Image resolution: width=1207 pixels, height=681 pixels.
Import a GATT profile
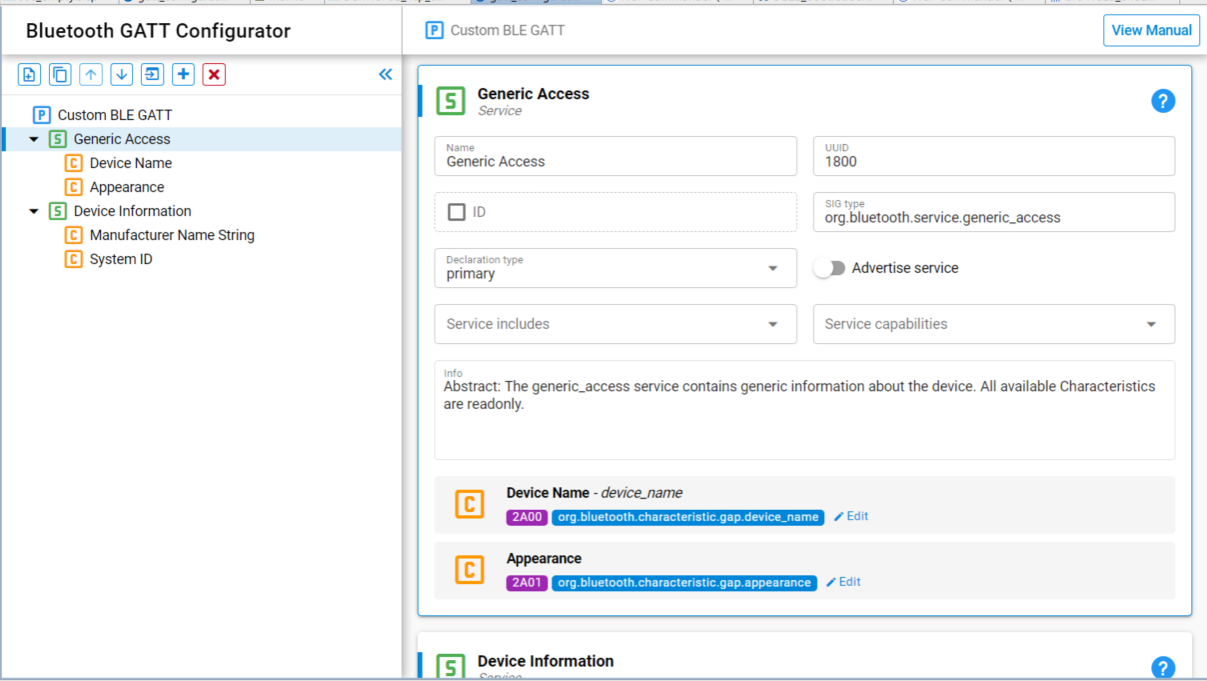152,74
